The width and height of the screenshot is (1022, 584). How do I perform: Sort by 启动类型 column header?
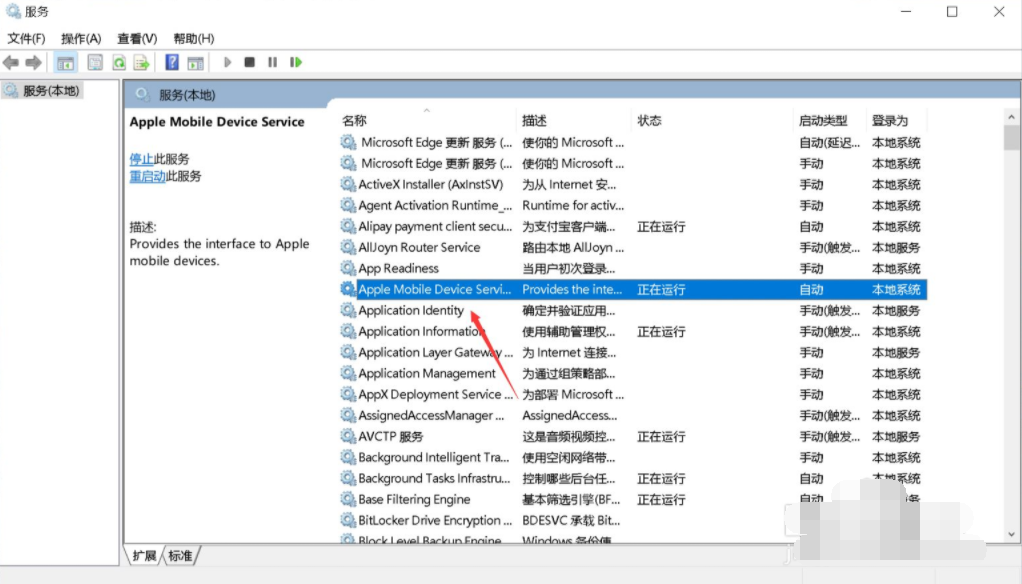(x=822, y=121)
